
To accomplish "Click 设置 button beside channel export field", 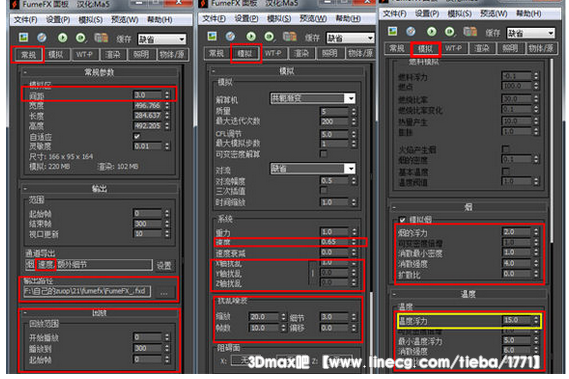I will 164,266.
